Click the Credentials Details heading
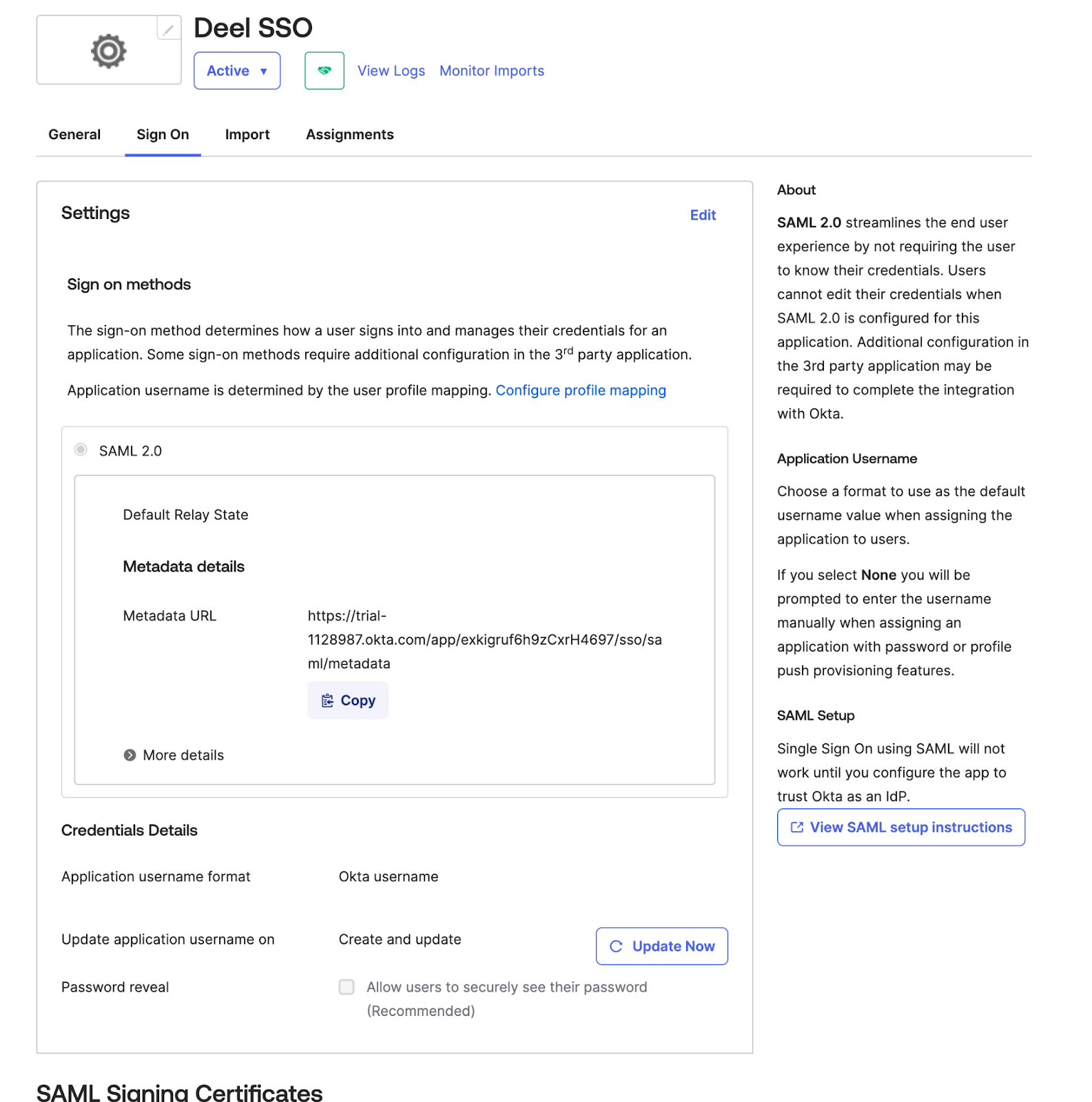The width and height of the screenshot is (1092, 1102). point(130,831)
